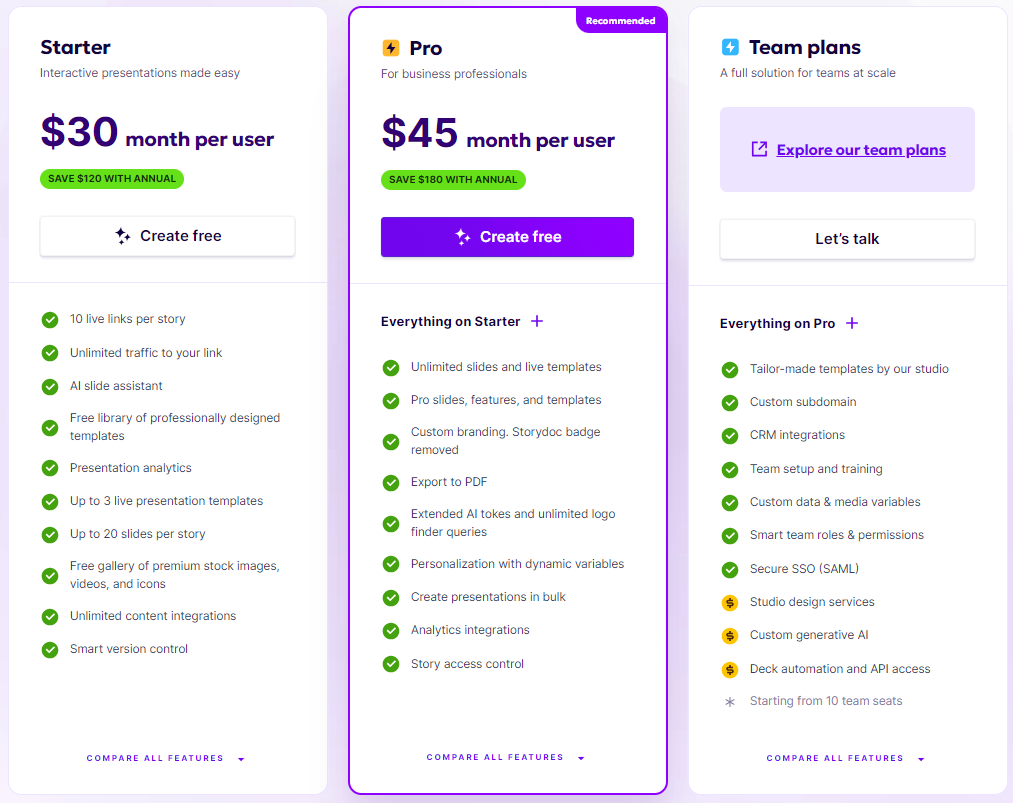Click the Save $120 with annual green badge
Screen dimensions: 1013x803
(112, 179)
